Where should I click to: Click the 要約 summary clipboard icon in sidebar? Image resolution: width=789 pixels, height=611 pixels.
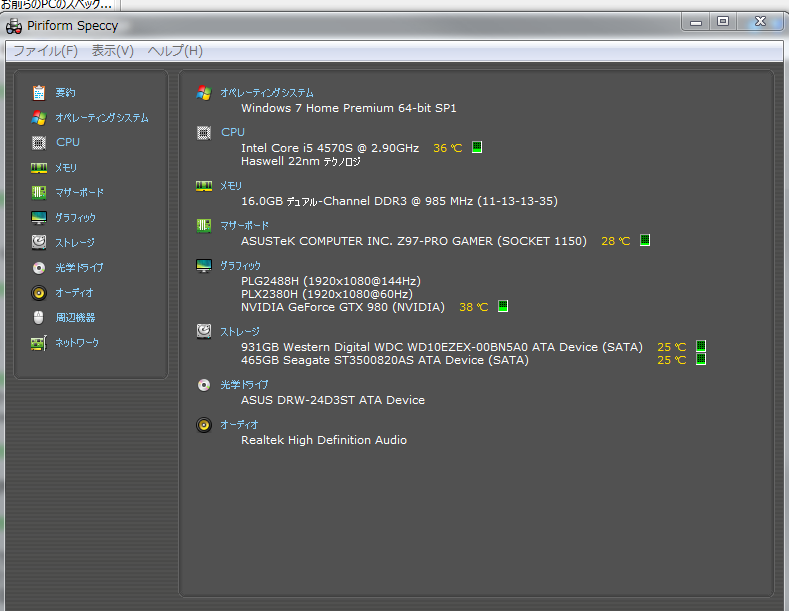tap(39, 93)
